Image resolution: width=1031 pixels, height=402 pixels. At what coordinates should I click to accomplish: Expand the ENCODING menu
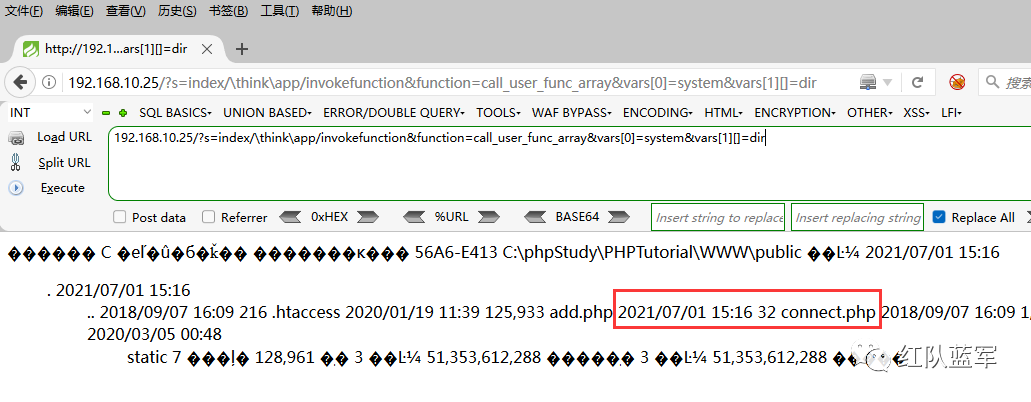coord(658,113)
